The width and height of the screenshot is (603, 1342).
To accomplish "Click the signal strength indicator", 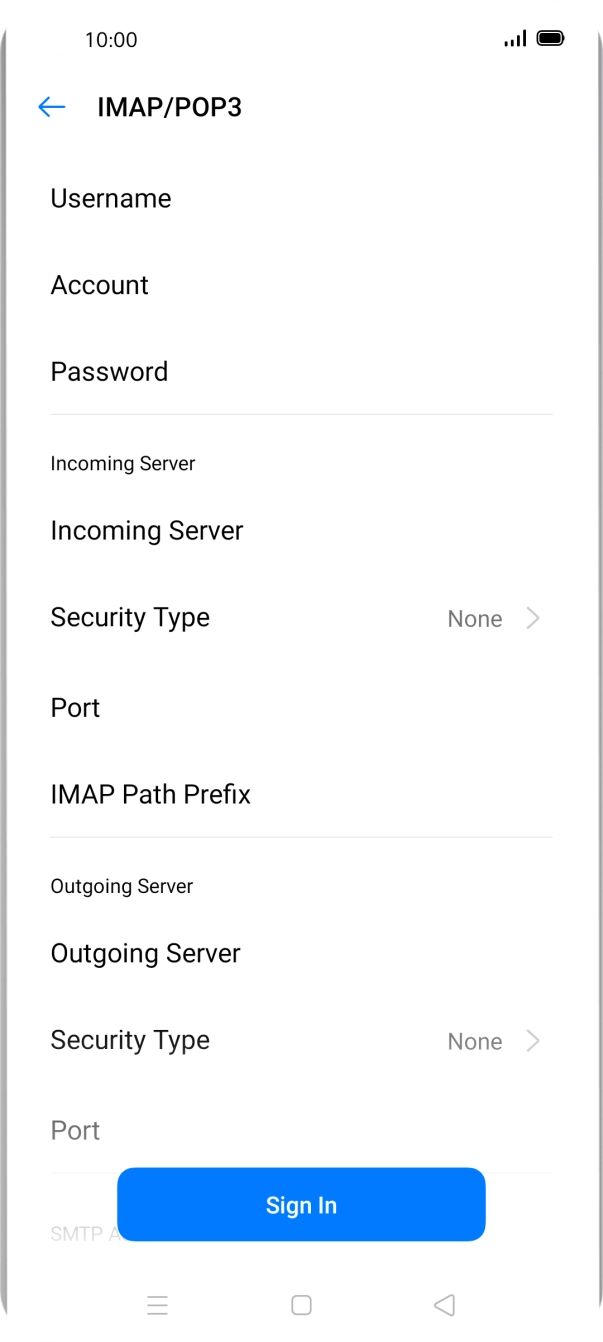I will (515, 39).
